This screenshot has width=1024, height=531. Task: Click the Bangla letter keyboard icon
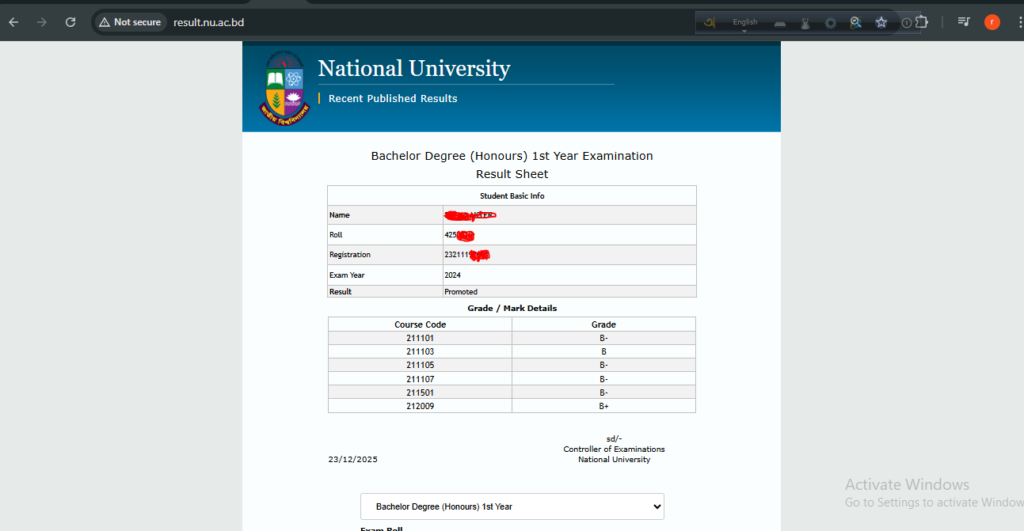[709, 22]
